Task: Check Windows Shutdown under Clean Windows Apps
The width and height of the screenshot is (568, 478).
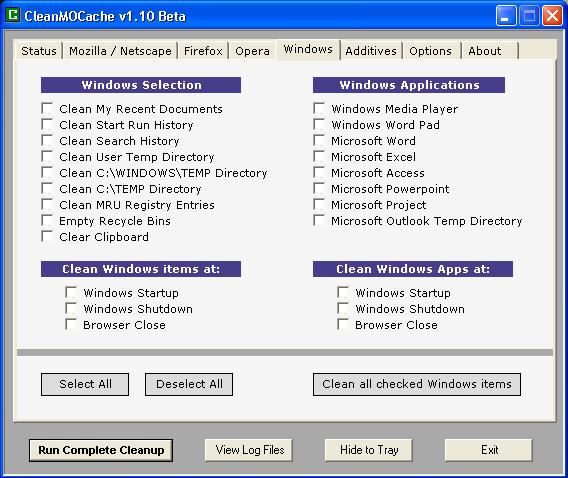Action: (x=343, y=308)
